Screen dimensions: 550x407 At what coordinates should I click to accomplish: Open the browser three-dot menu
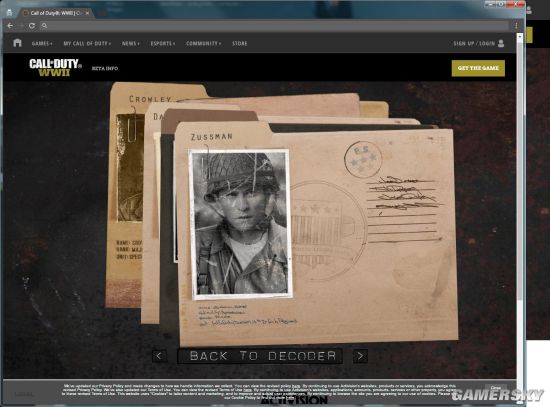click(516, 26)
